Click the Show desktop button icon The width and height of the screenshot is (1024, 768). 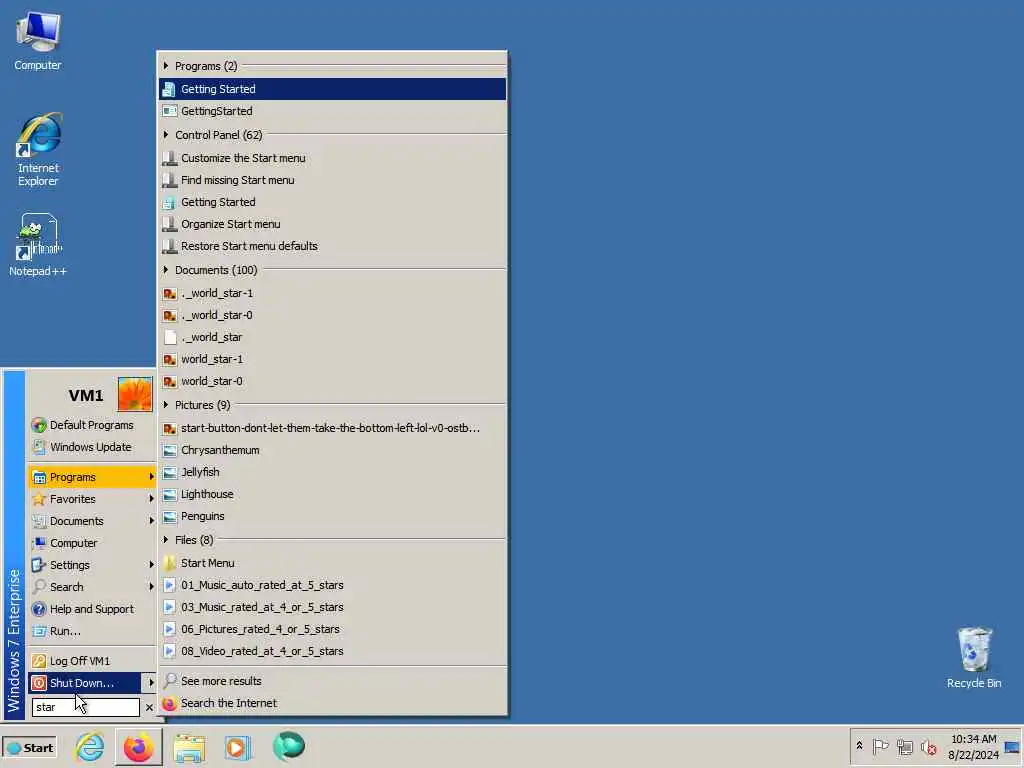(1012, 747)
